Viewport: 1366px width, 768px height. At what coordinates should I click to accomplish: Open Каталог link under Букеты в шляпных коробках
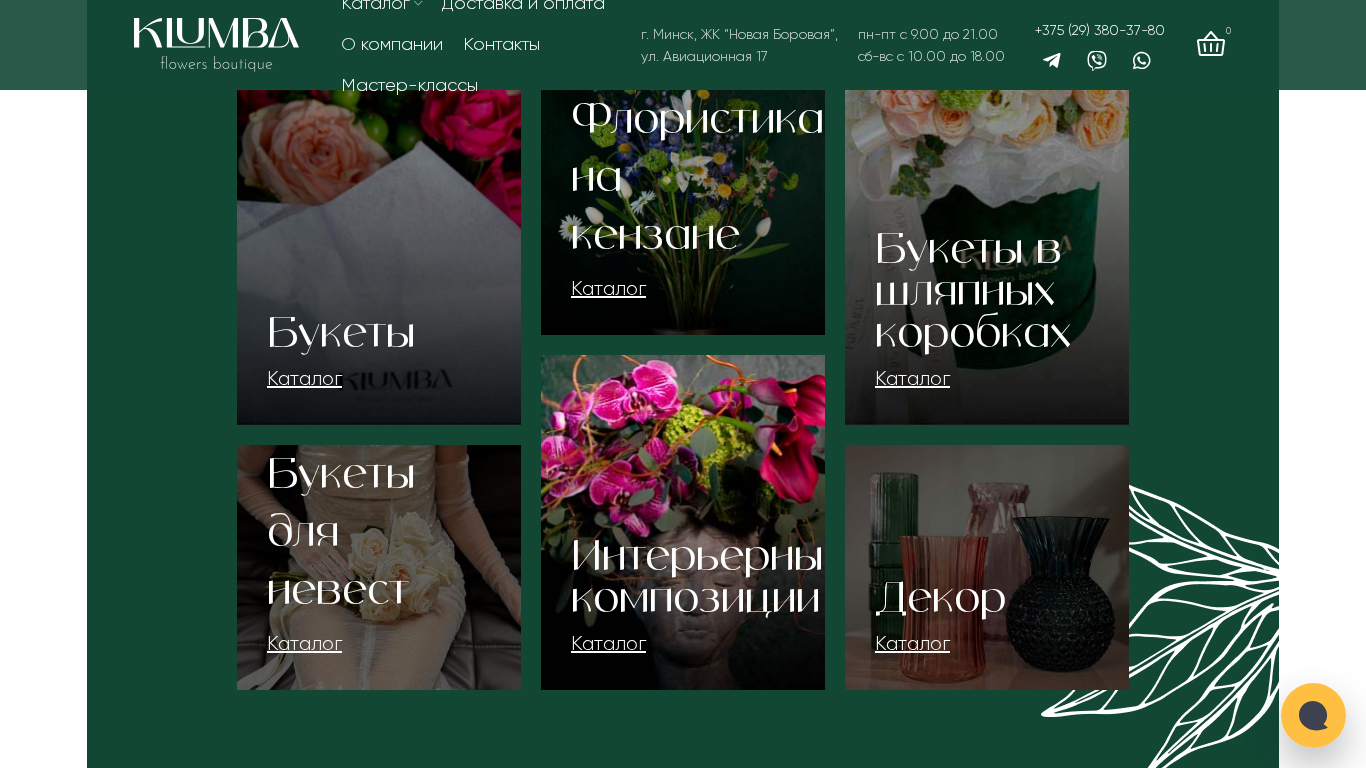[913, 378]
